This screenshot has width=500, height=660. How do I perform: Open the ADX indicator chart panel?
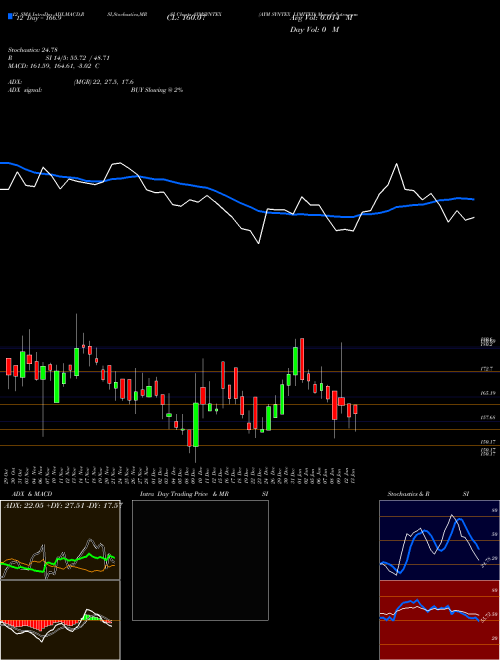click(x=60, y=540)
